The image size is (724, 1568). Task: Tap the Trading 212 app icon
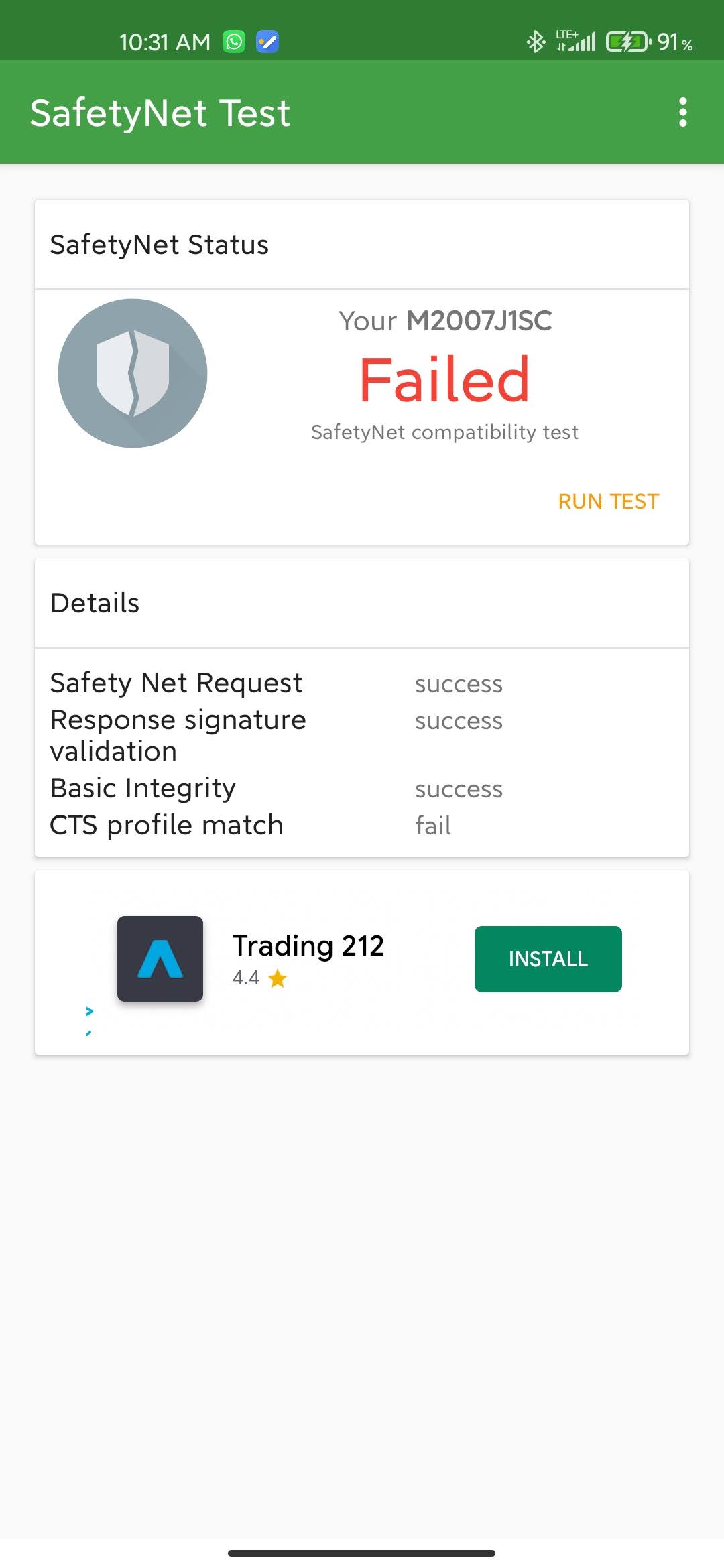(160, 959)
